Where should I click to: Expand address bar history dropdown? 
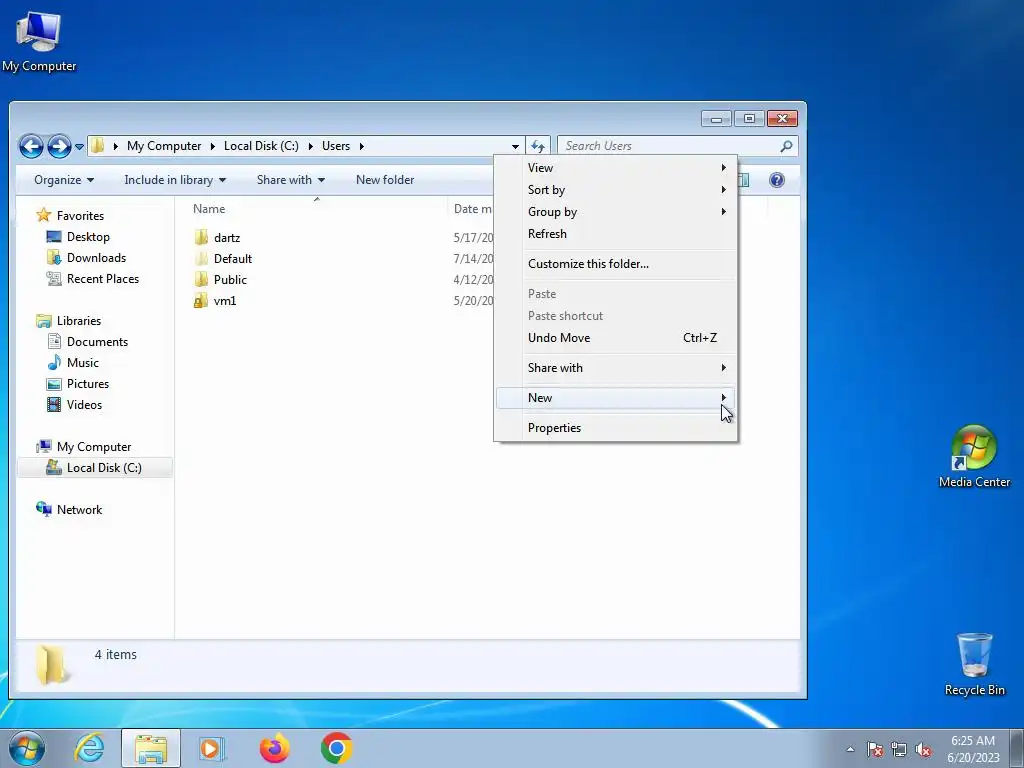pos(515,146)
